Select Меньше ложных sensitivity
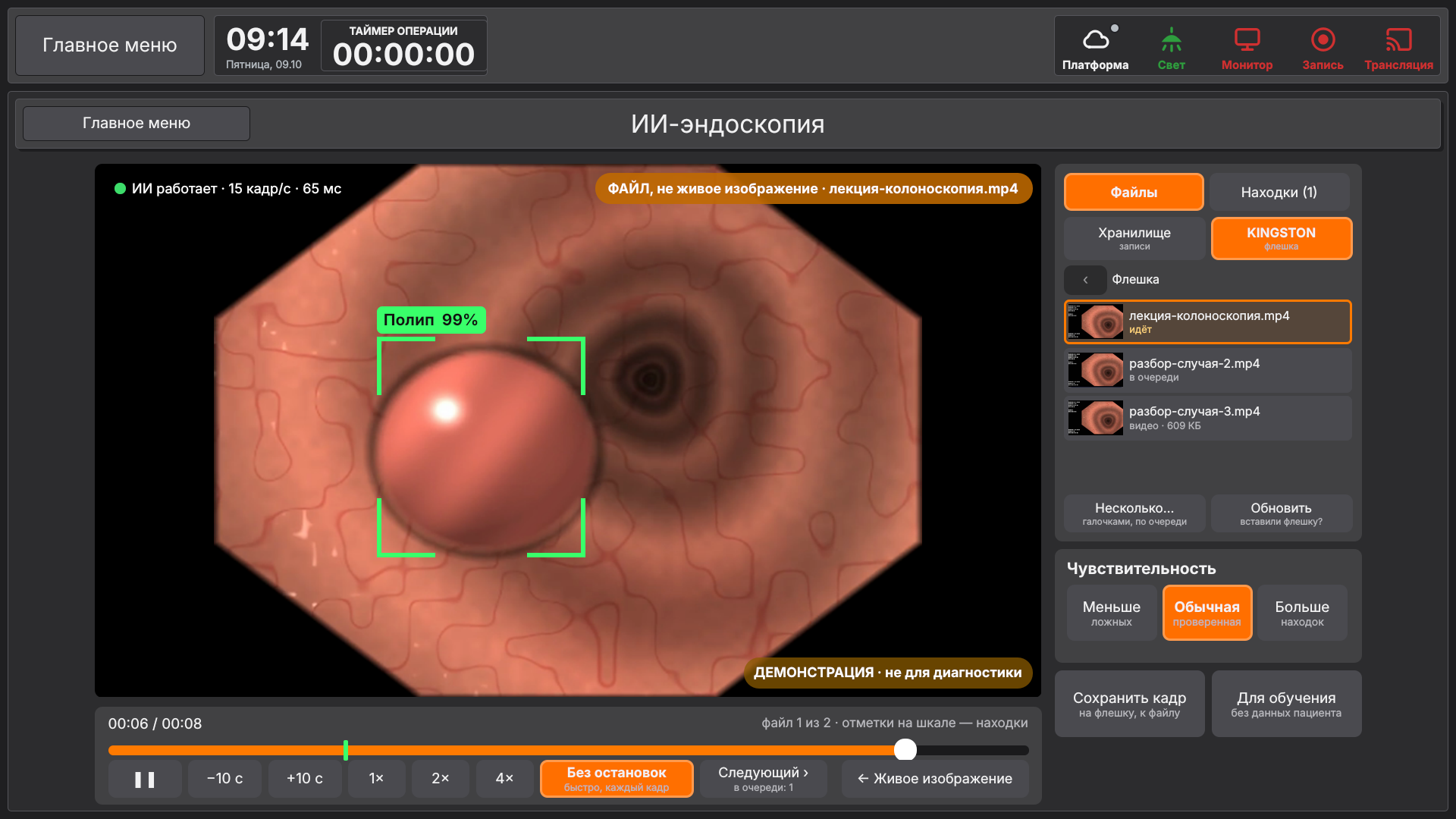 (1111, 613)
